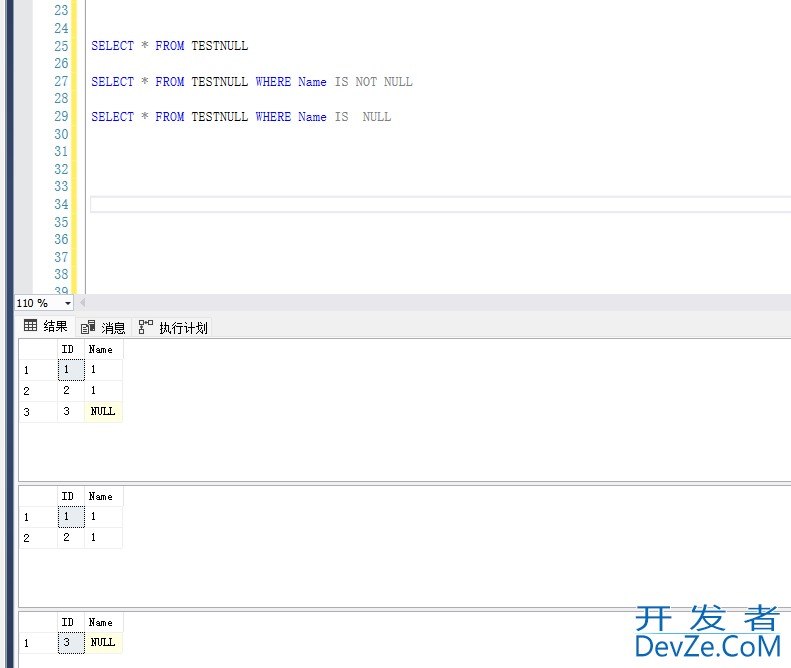791x668 pixels.
Task: Select ID column header in second result grid
Action: click(x=71, y=496)
